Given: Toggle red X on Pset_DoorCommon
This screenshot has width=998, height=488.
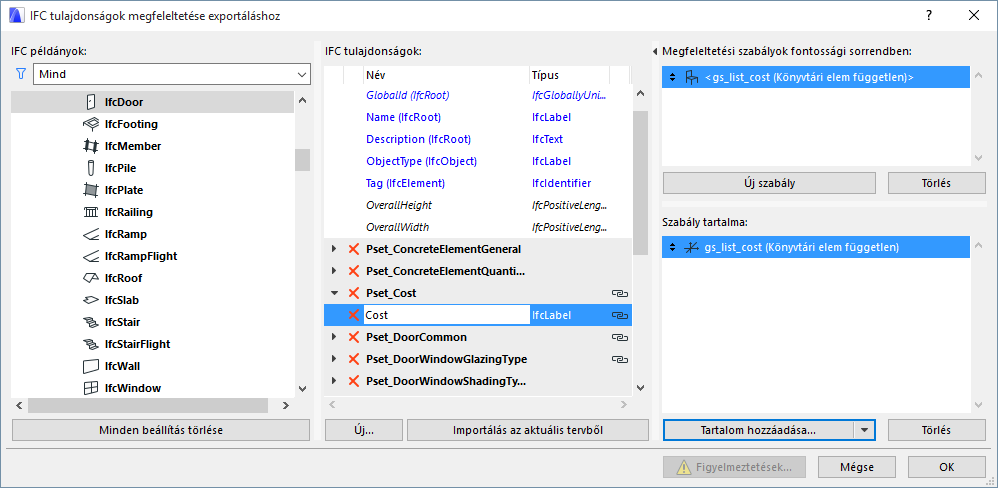Looking at the screenshot, I should pos(353,337).
